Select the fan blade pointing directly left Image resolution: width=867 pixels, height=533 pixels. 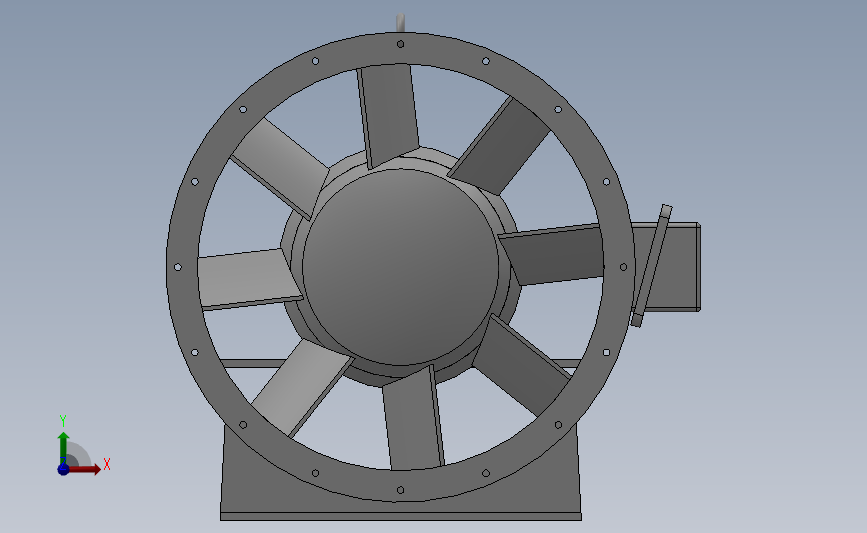[250, 278]
